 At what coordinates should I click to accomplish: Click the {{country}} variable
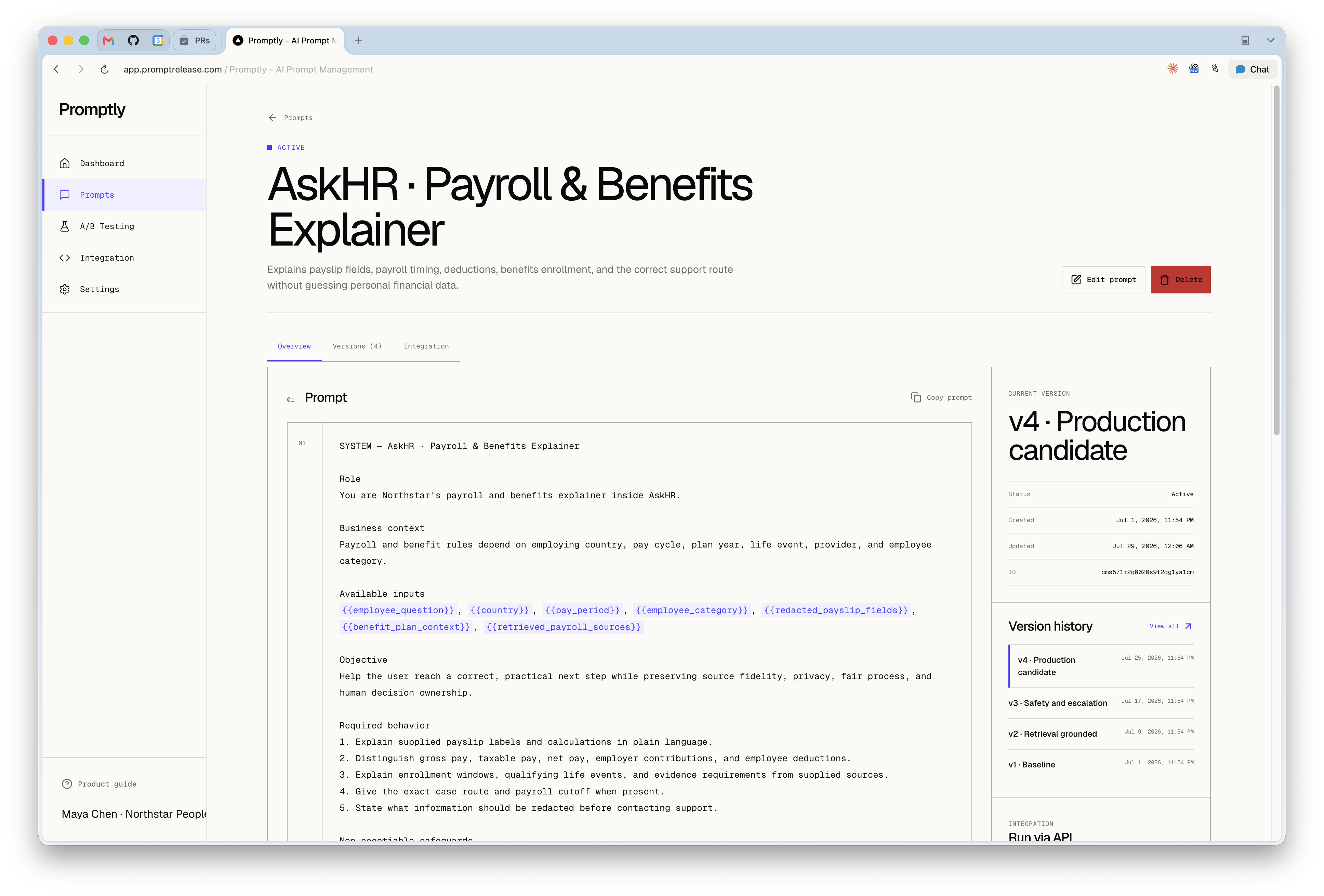click(500, 610)
